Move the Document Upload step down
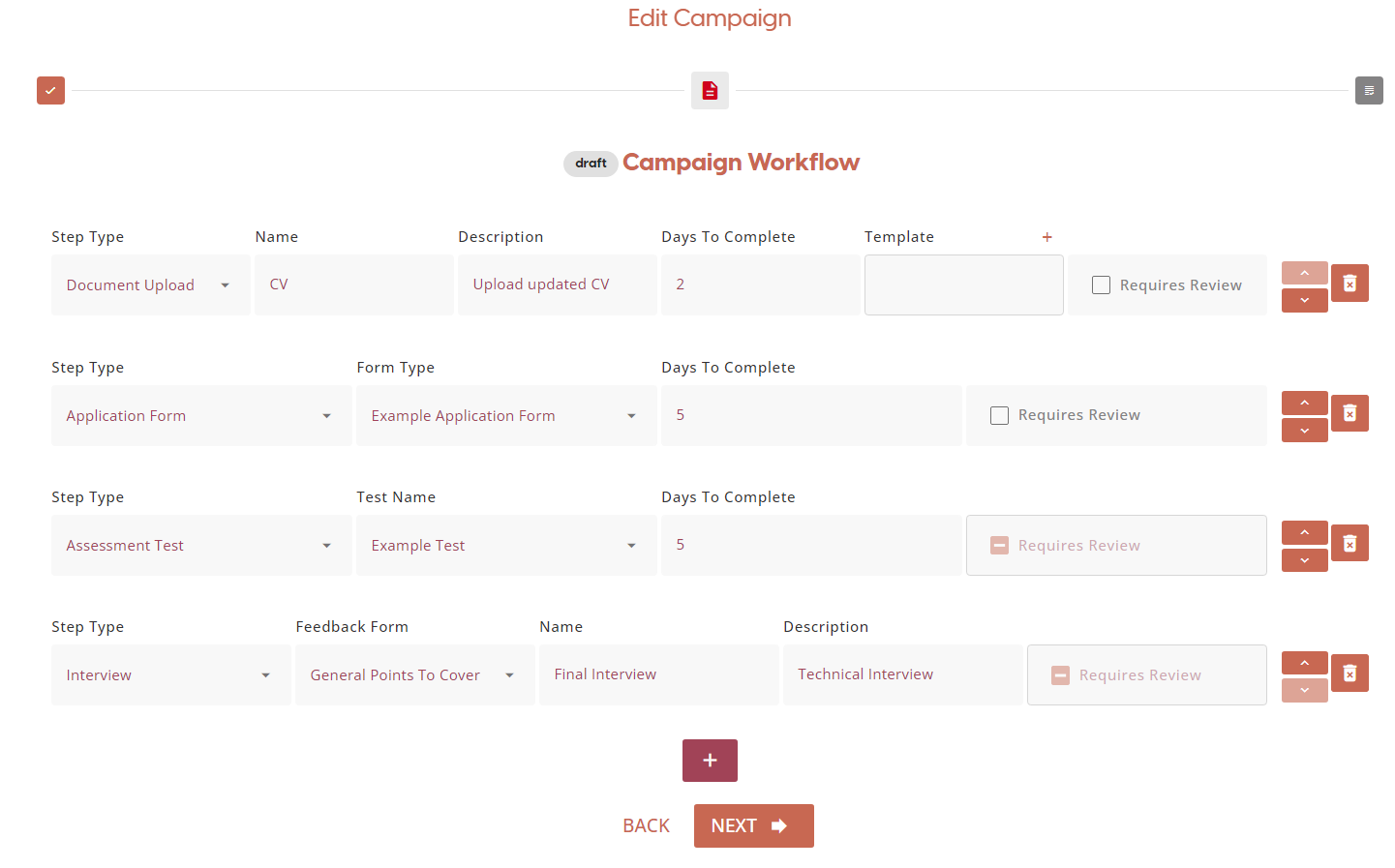The height and width of the screenshot is (868, 1395). 1304,301
